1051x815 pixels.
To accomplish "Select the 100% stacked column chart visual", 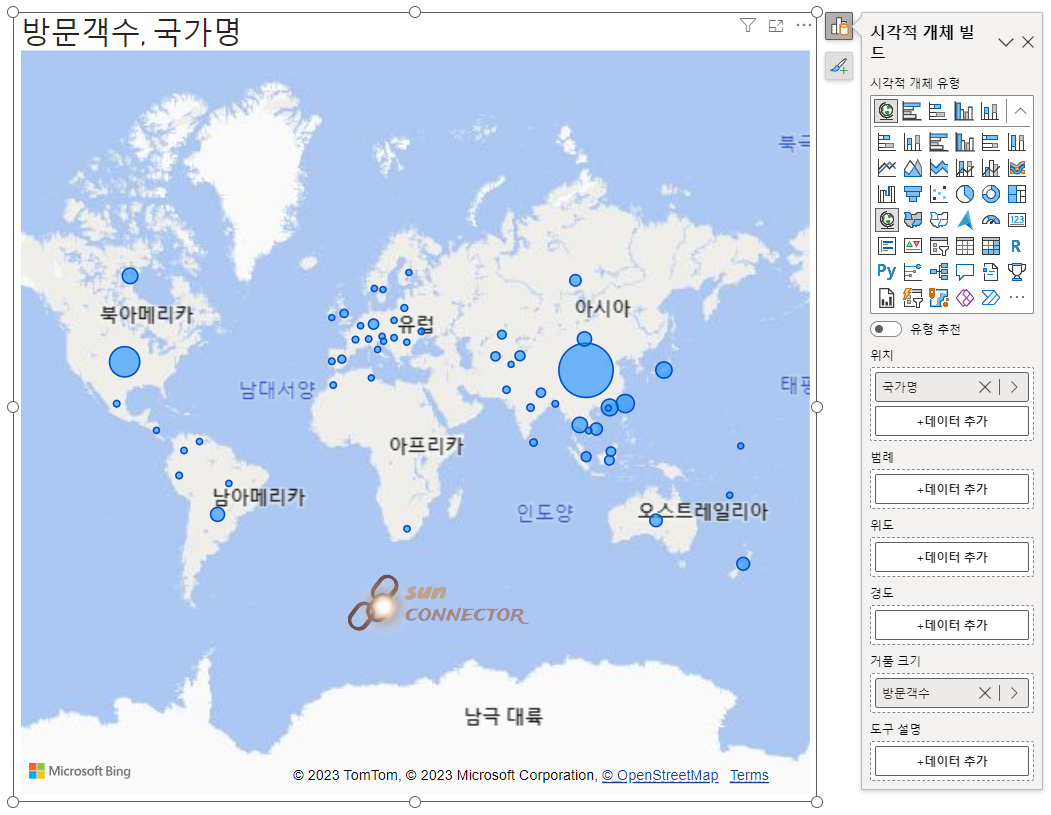I will 1017,142.
